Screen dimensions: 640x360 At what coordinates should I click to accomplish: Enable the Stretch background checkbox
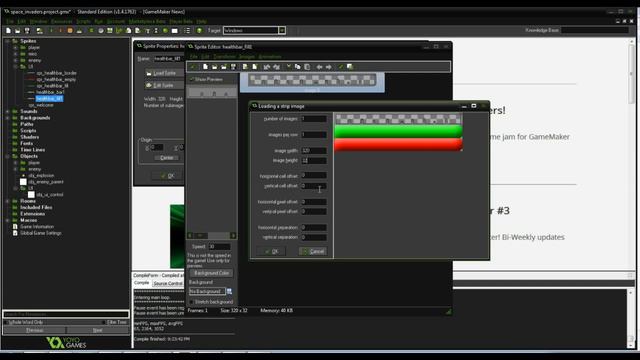pyautogui.click(x=191, y=302)
